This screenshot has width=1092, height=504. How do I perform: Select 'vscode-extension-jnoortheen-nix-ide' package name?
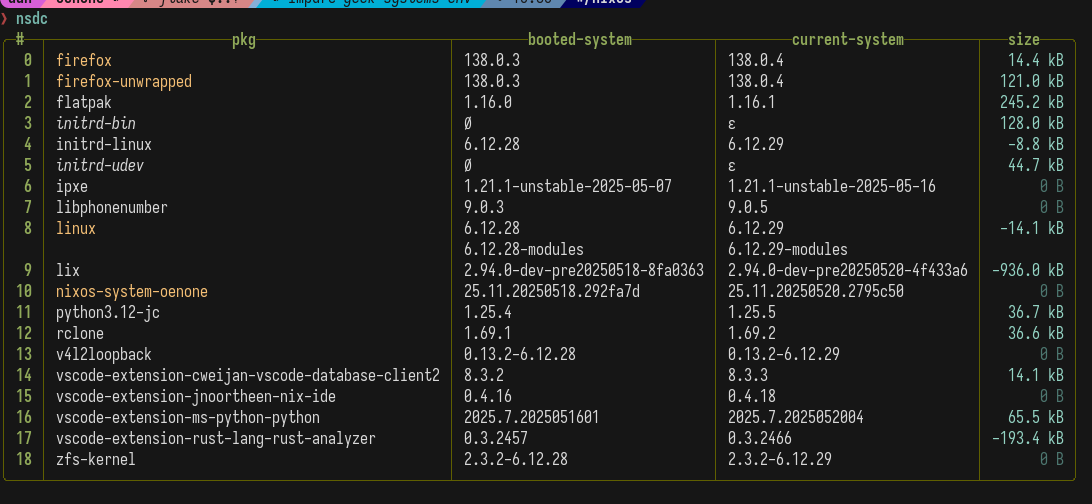point(196,396)
